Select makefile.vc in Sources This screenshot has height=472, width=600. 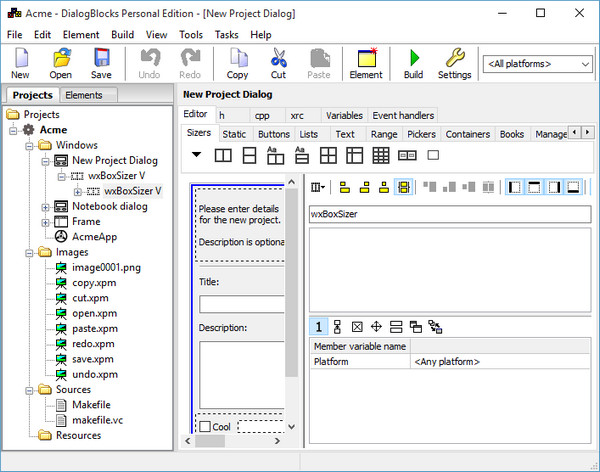(x=95, y=420)
